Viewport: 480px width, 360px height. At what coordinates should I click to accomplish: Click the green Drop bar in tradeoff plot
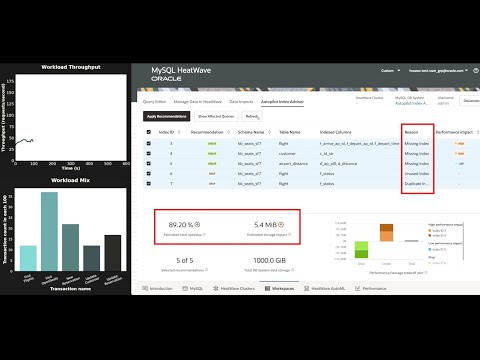(361, 250)
